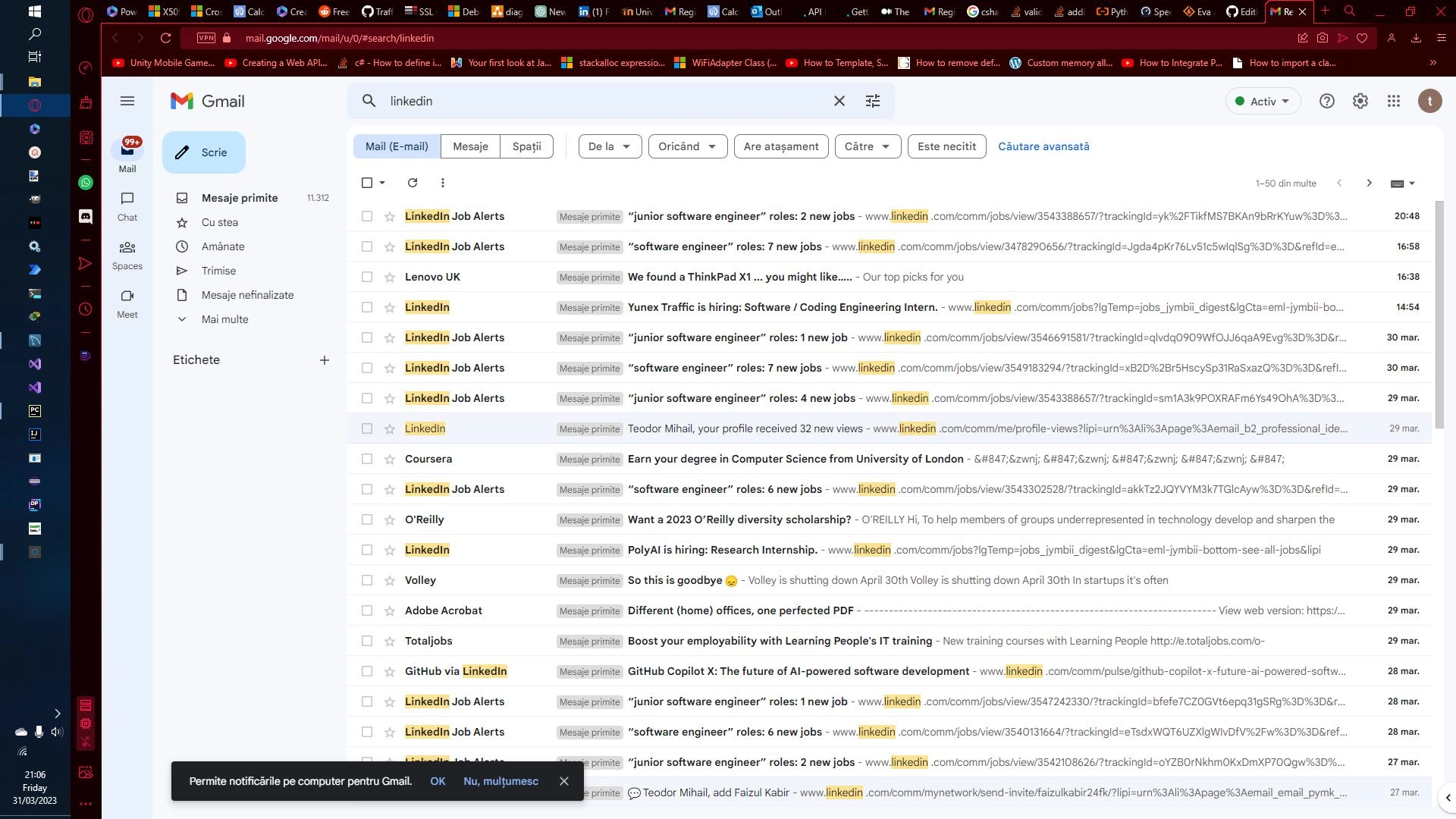Switch to the Mail (E-mail) tab
The image size is (1456, 819).
coord(397,146)
